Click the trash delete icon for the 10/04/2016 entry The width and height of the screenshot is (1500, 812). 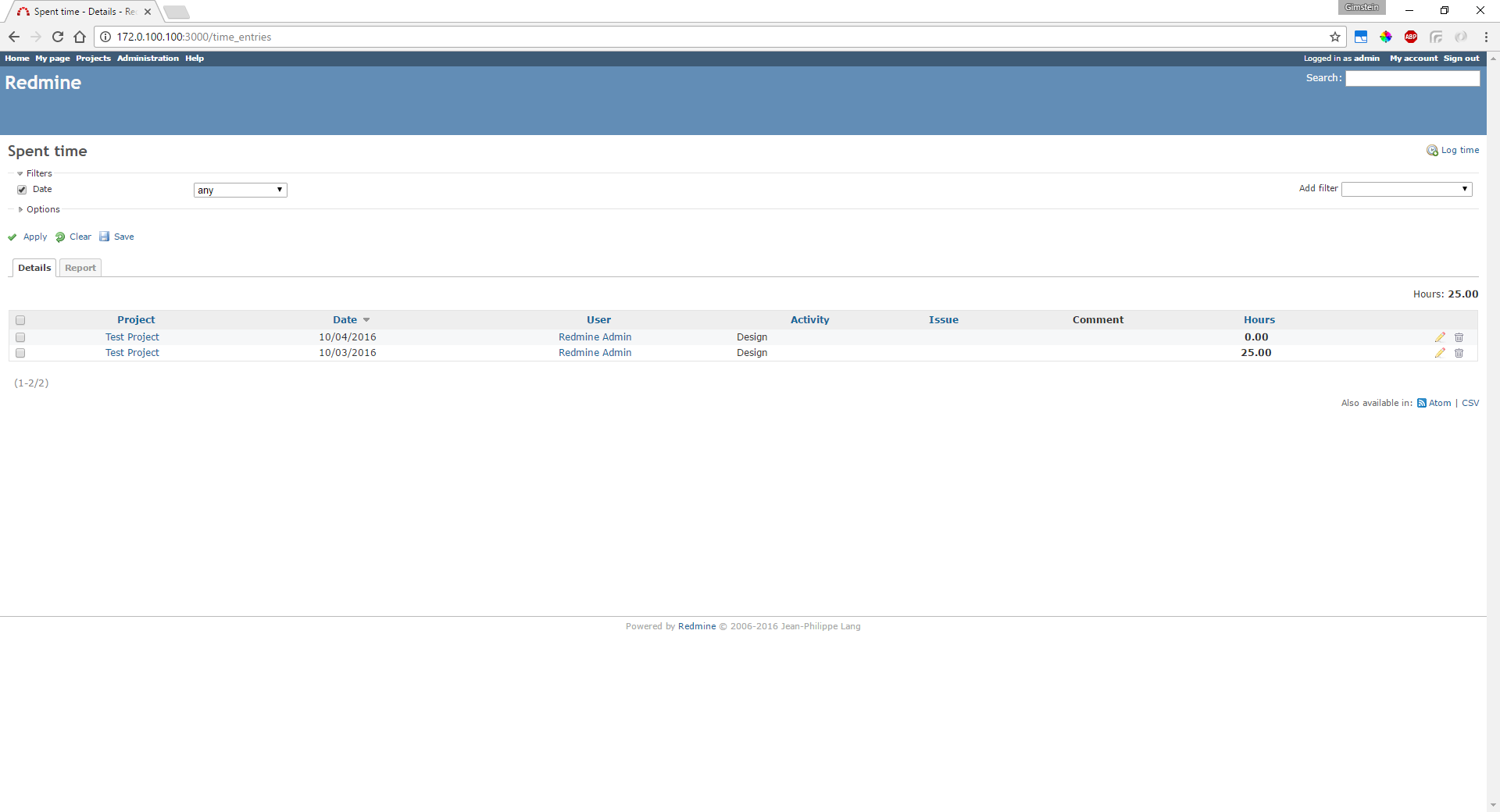click(x=1459, y=337)
